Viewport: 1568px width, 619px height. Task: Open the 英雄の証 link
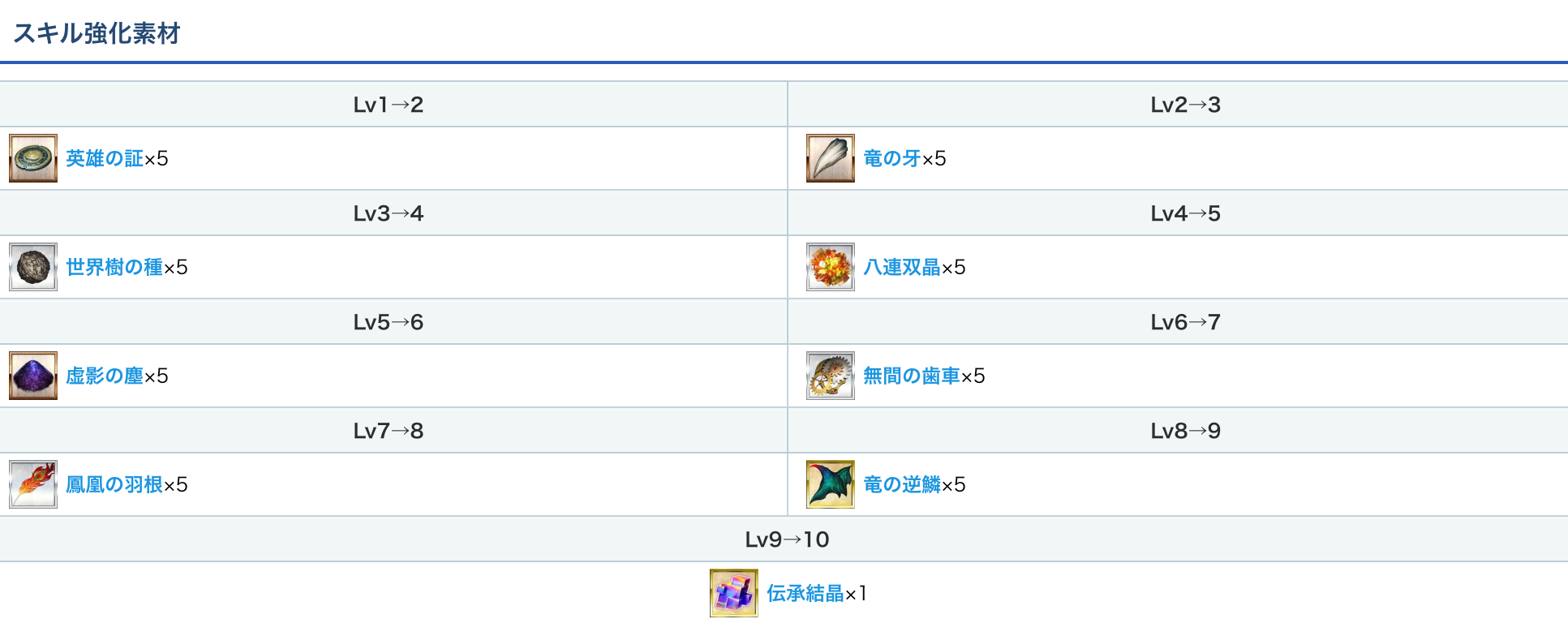click(x=105, y=158)
